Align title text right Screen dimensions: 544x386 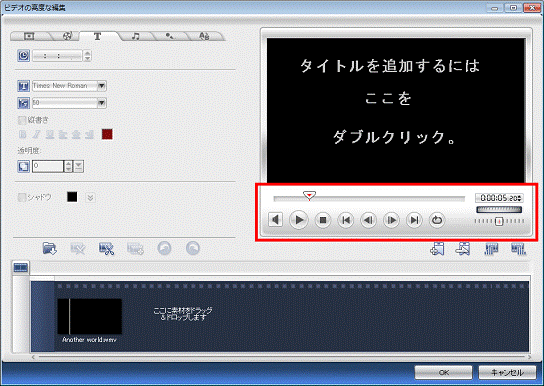[90, 134]
